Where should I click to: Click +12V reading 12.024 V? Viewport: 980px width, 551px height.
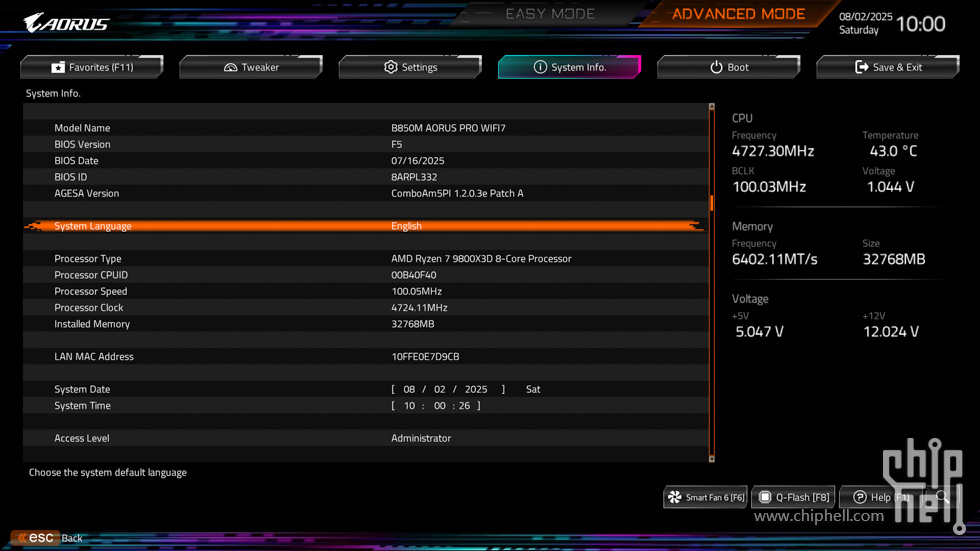tap(891, 332)
